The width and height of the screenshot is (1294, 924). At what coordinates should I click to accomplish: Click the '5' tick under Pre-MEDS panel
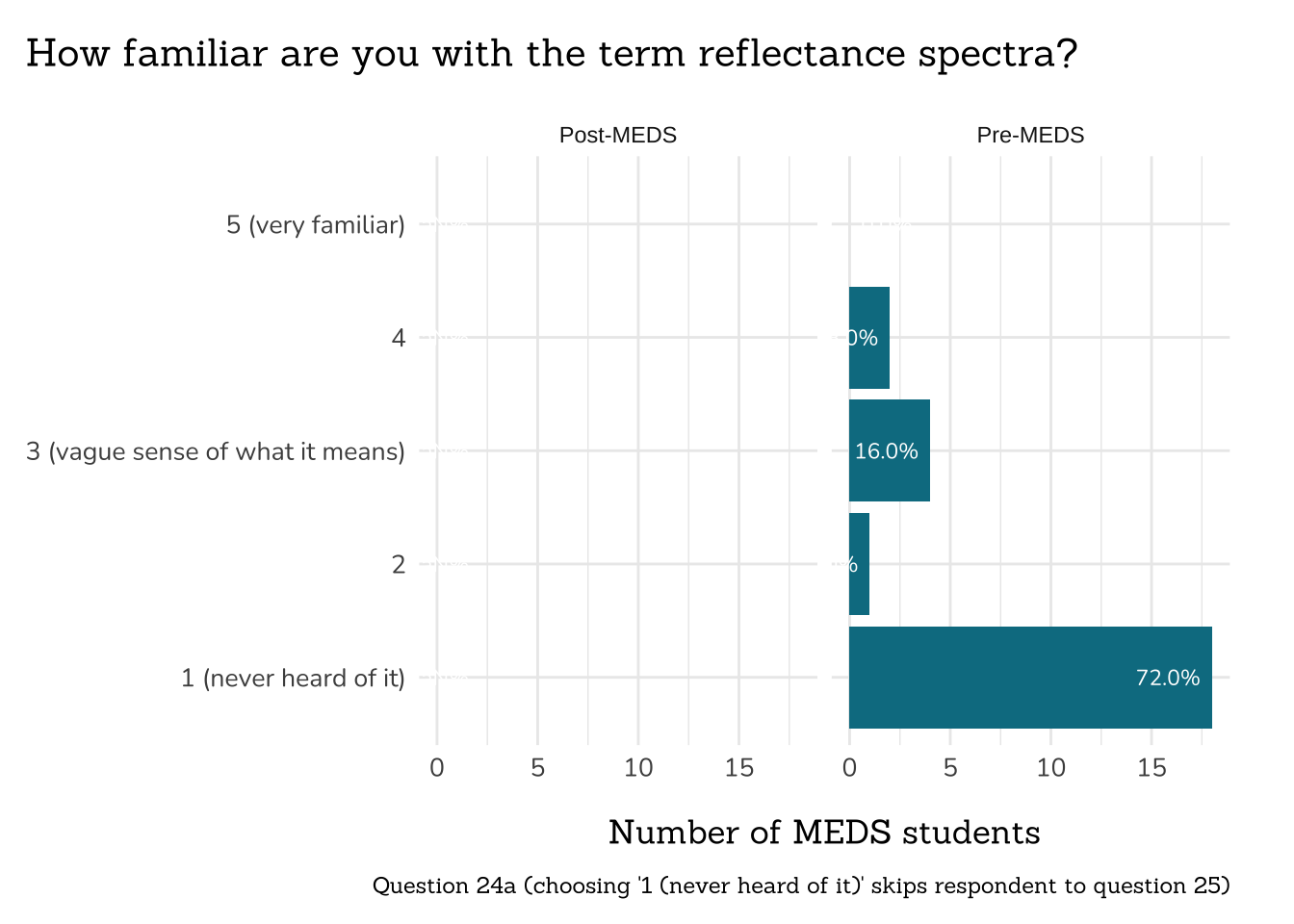click(950, 768)
